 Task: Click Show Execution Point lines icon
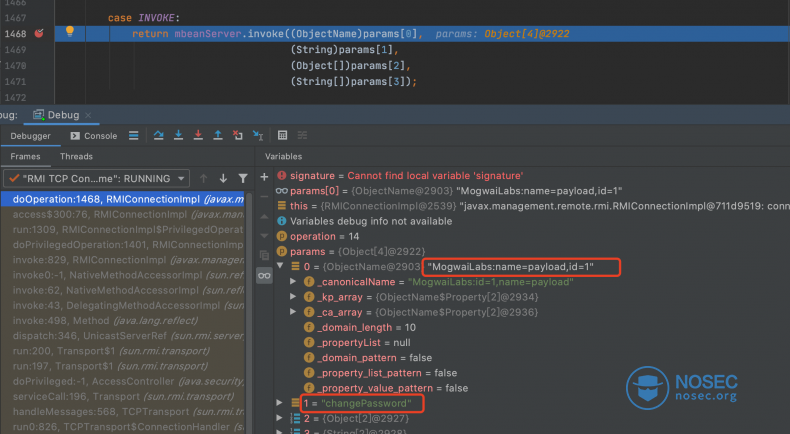pyautogui.click(x=134, y=135)
